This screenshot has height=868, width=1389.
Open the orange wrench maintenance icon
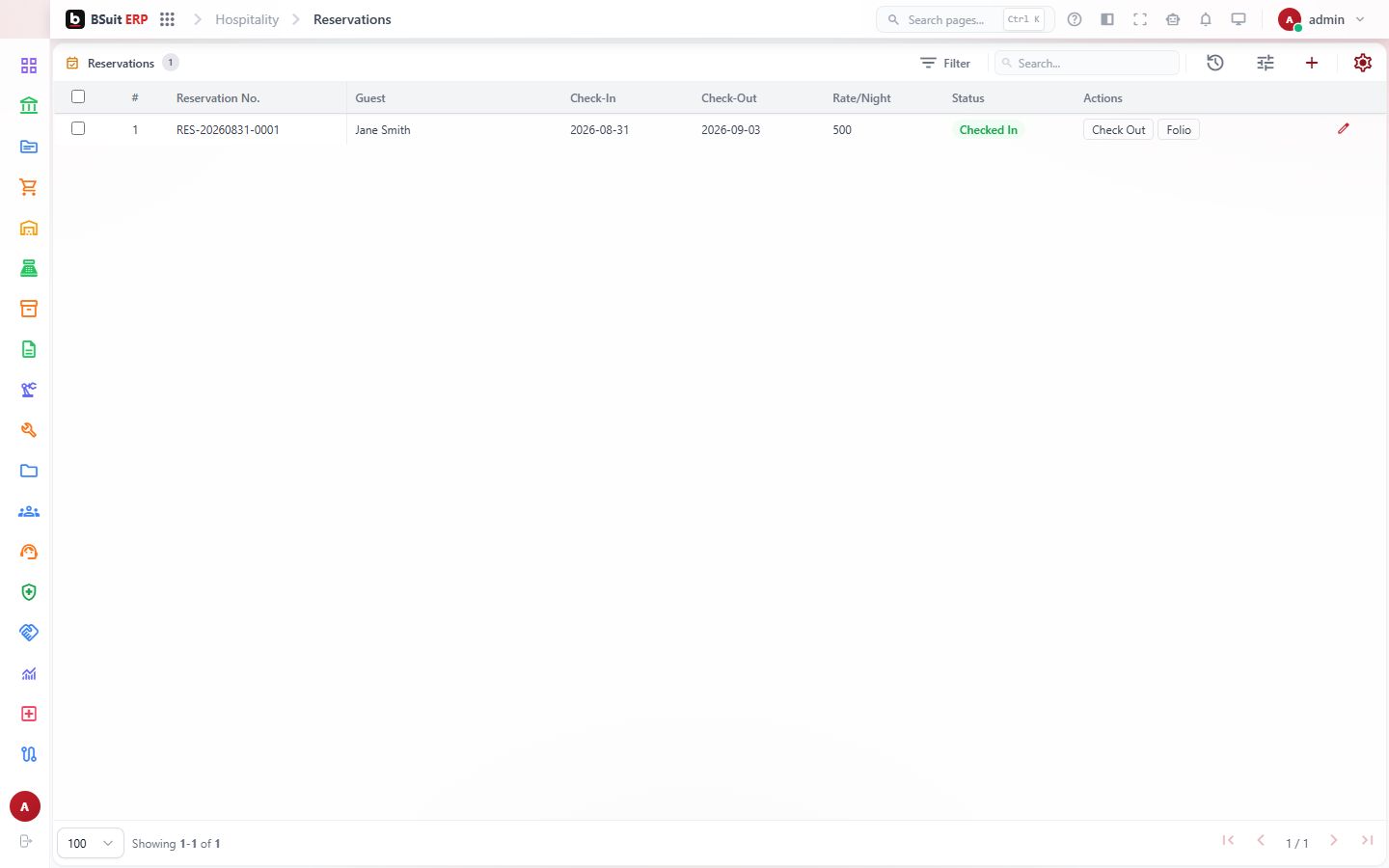click(x=29, y=430)
